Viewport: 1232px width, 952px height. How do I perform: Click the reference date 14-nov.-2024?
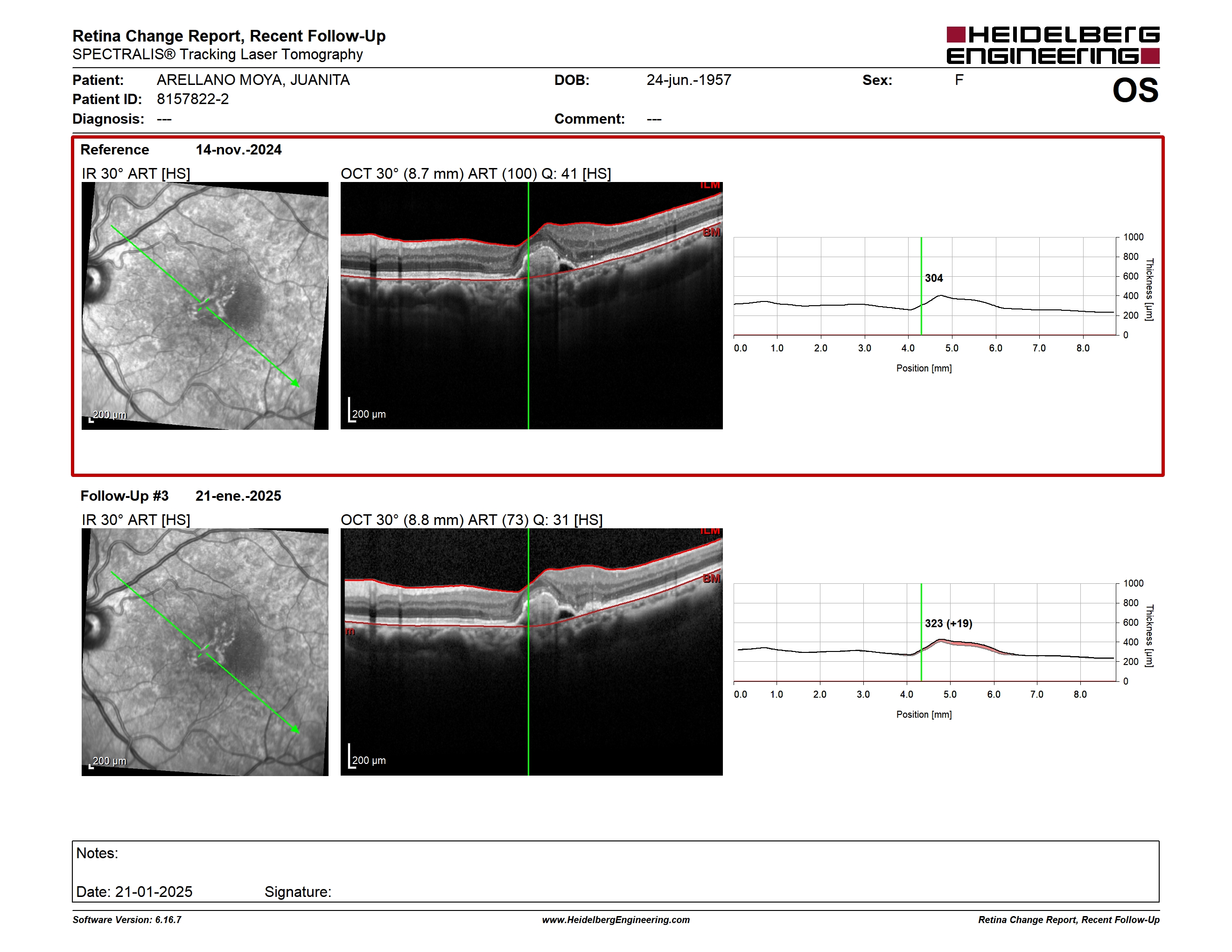238,149
